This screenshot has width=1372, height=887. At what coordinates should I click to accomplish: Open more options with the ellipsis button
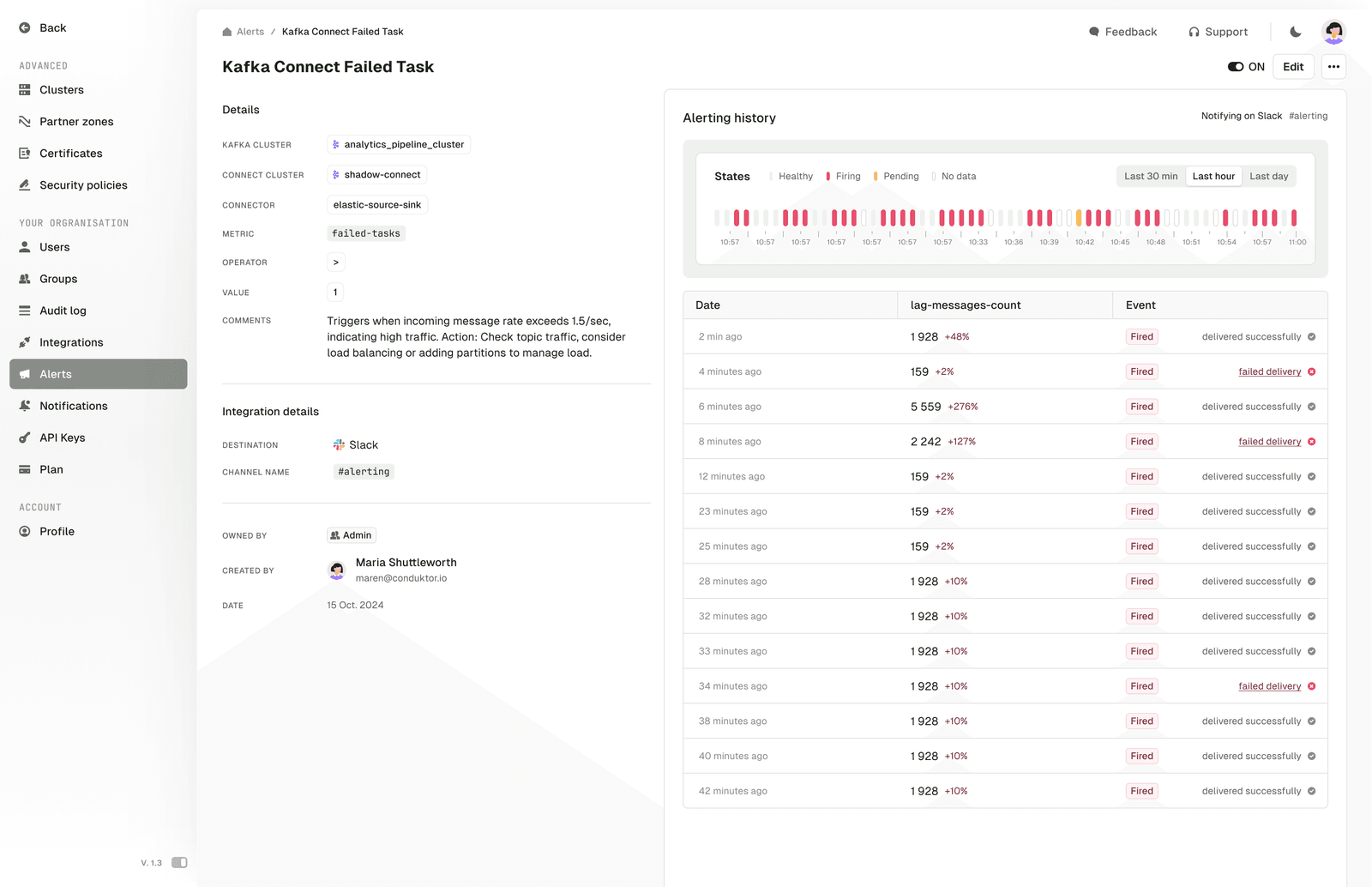click(x=1333, y=66)
